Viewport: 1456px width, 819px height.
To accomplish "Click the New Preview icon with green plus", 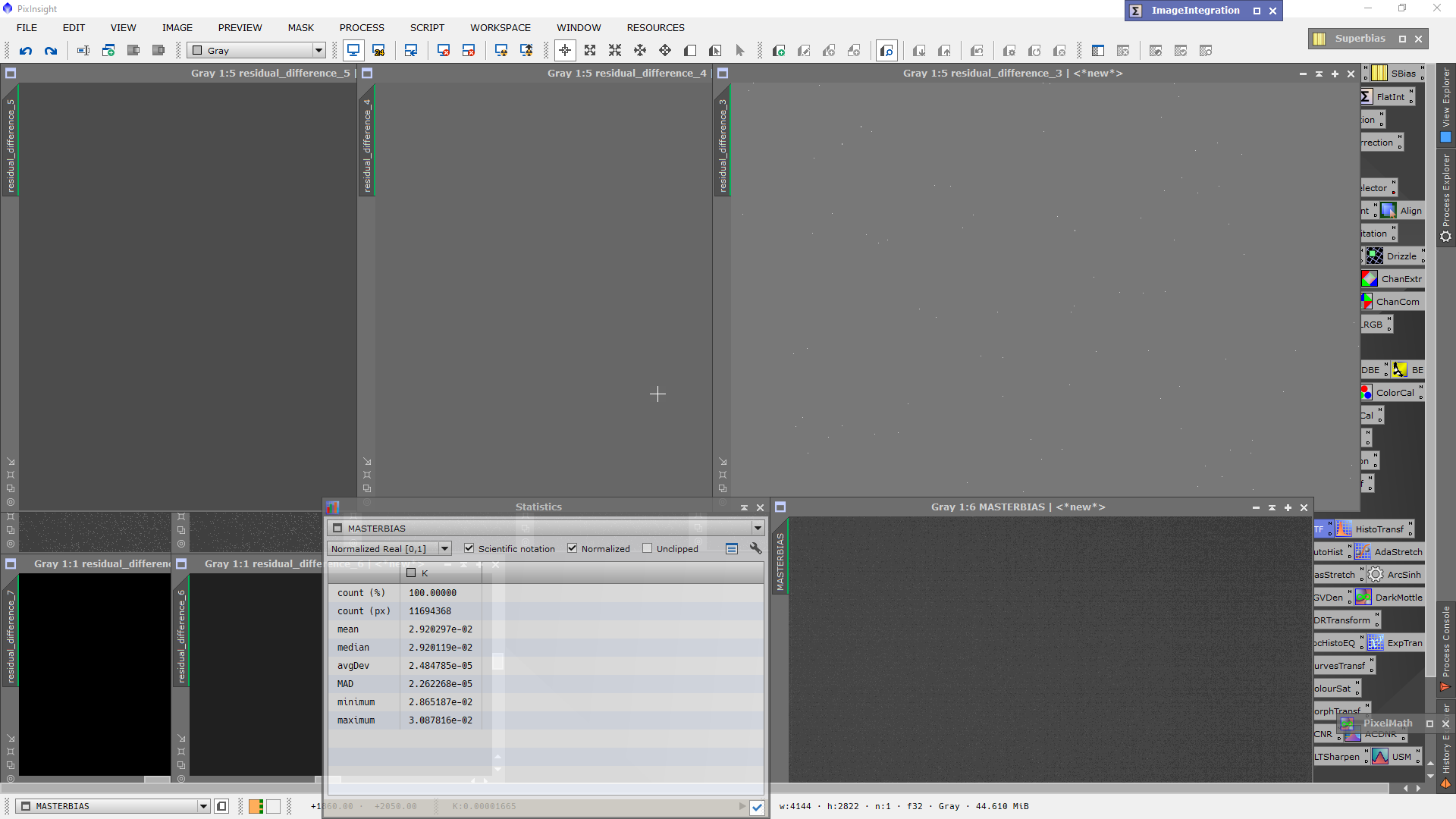I will pyautogui.click(x=778, y=51).
